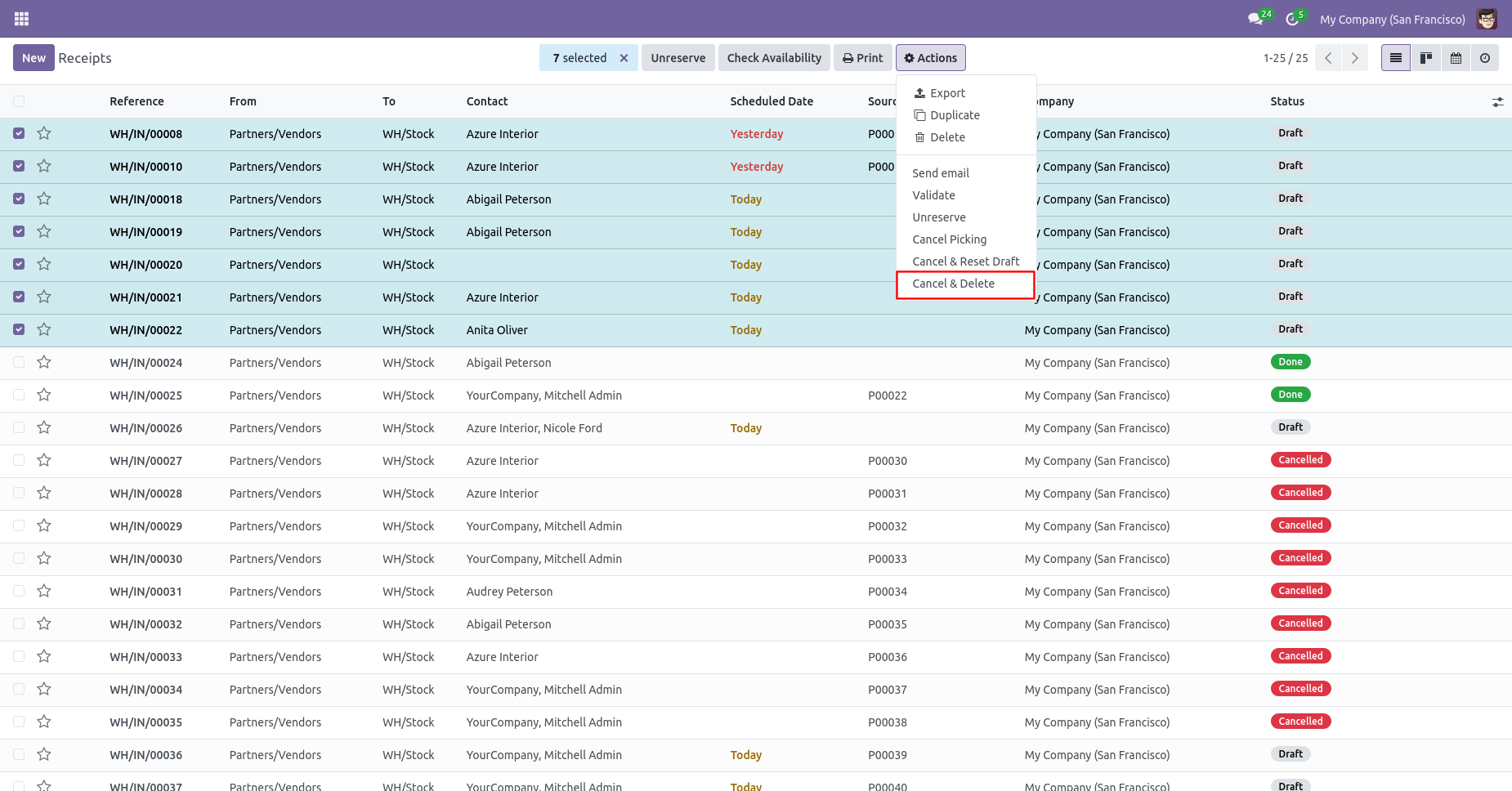The width and height of the screenshot is (1512, 791).
Task: Switch to the kanban view icon
Action: pos(1426,58)
